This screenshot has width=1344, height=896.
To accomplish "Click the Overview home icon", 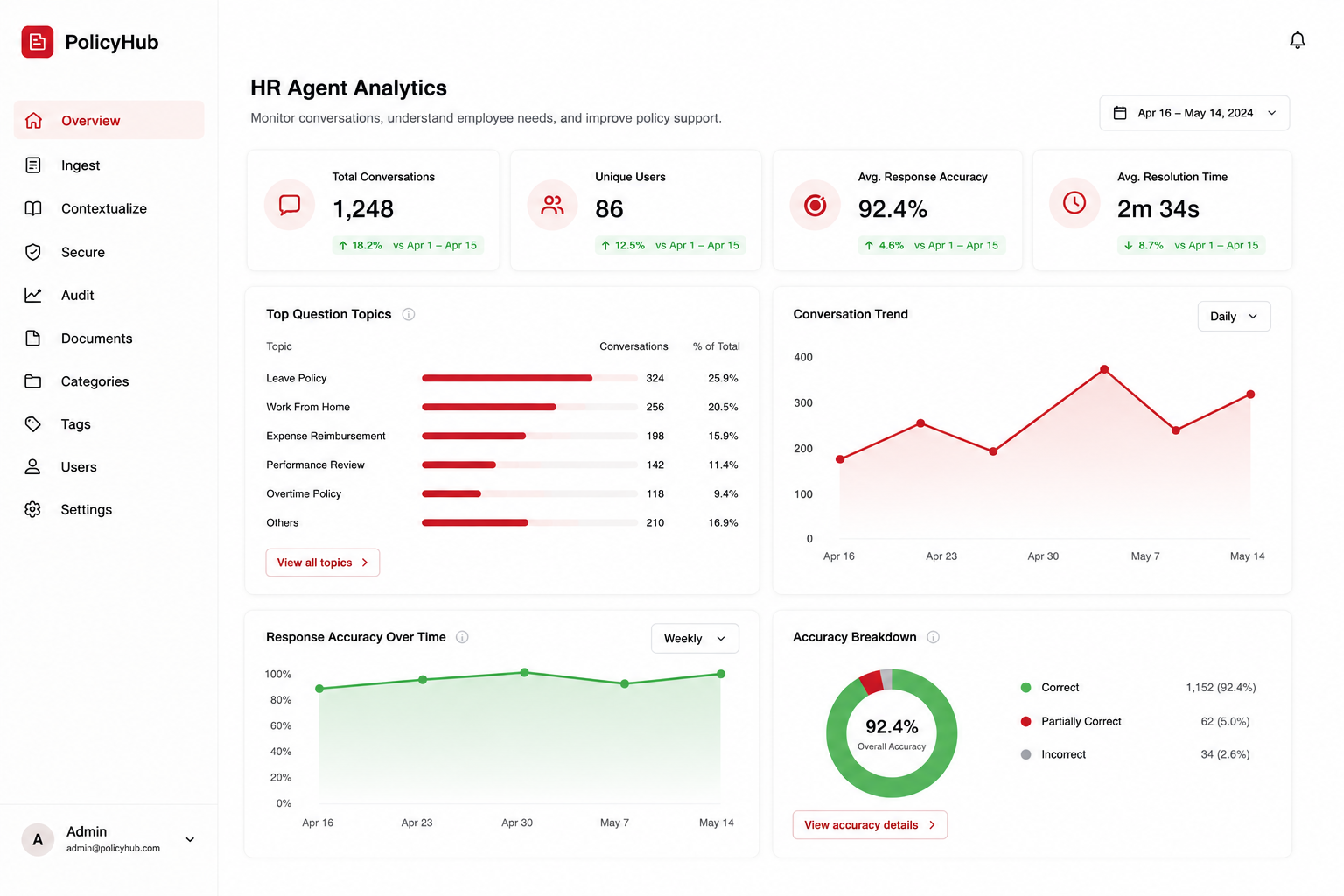I will (33, 120).
